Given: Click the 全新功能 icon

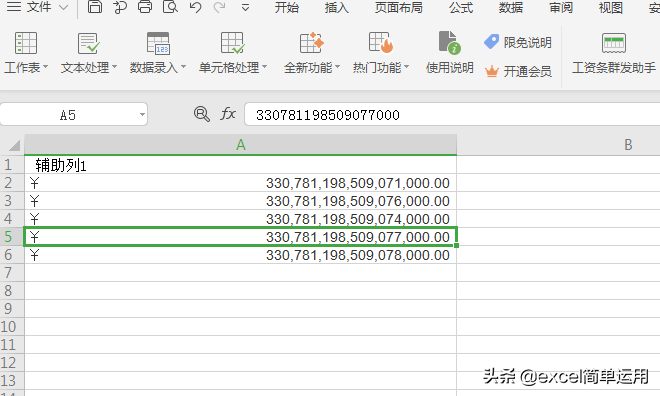Looking at the screenshot, I should point(311,43).
